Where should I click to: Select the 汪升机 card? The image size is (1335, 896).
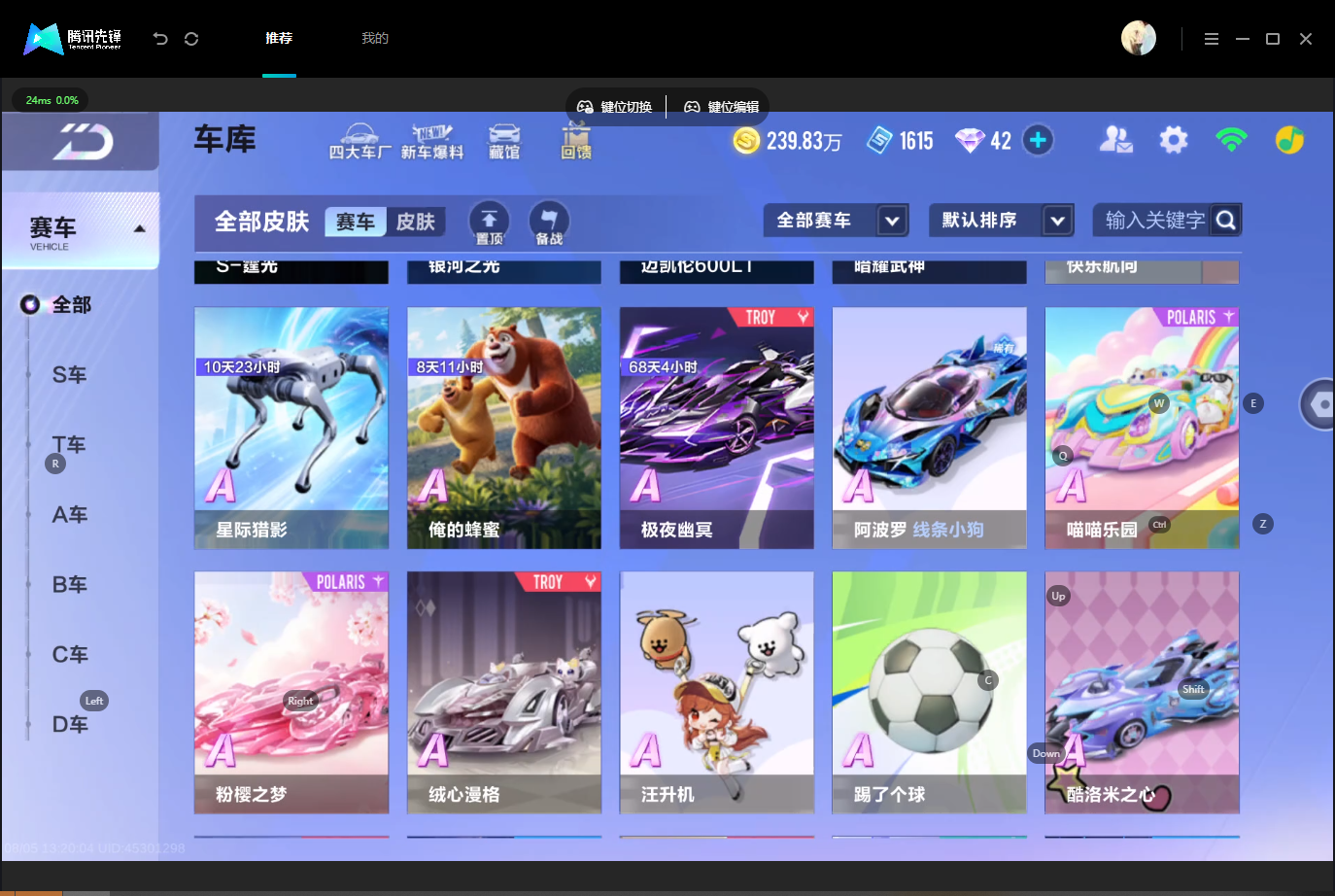pos(717,693)
